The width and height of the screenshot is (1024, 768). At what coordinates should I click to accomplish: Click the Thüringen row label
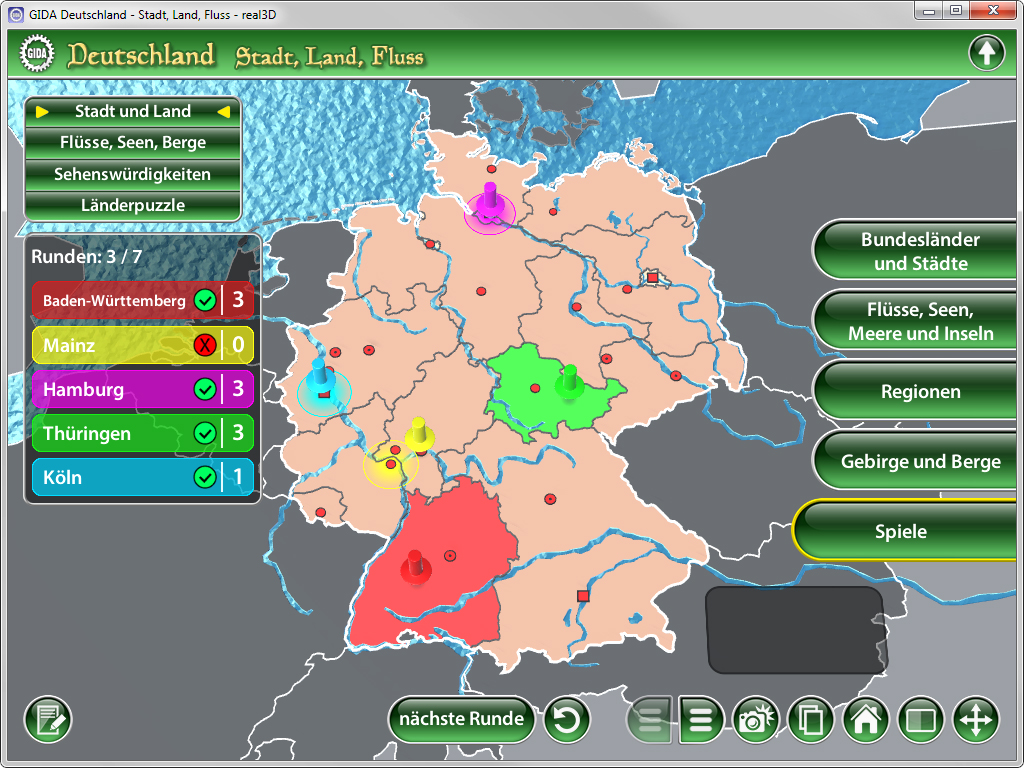pyautogui.click(x=87, y=434)
